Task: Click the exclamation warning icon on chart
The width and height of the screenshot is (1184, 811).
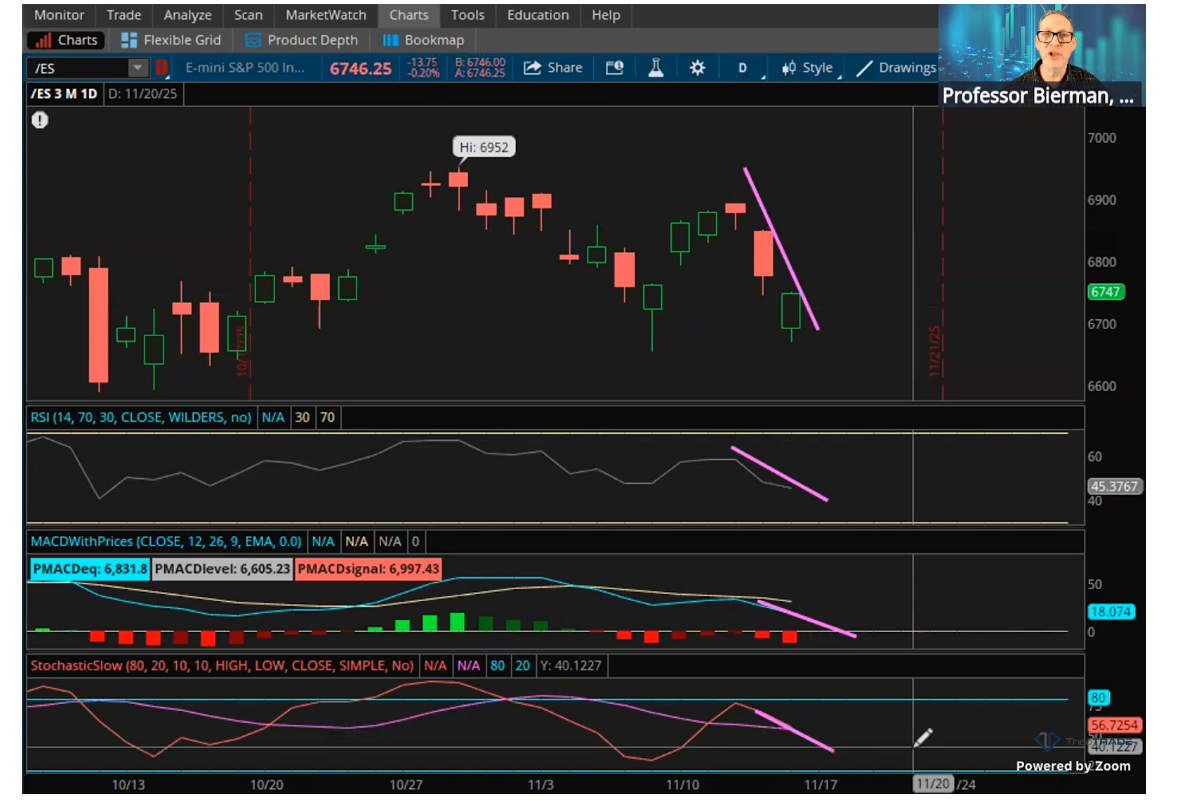Action: click(39, 120)
